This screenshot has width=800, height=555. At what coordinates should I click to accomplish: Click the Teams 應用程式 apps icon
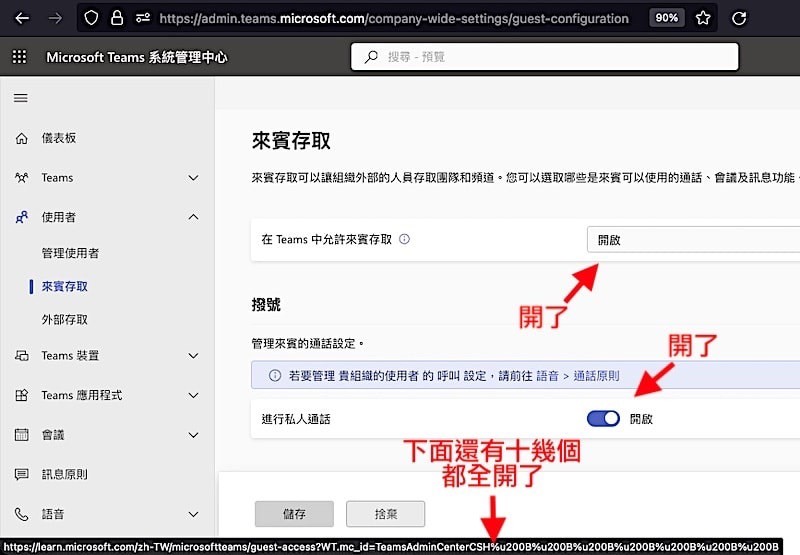[21, 395]
